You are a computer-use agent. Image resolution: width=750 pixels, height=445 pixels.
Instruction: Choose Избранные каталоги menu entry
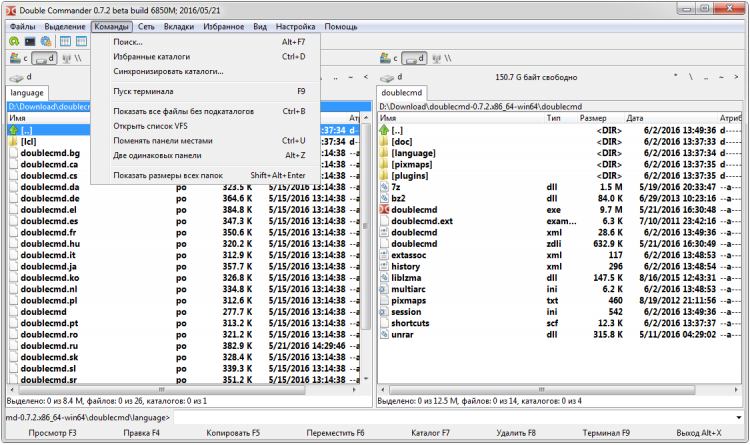pyautogui.click(x=206, y=56)
